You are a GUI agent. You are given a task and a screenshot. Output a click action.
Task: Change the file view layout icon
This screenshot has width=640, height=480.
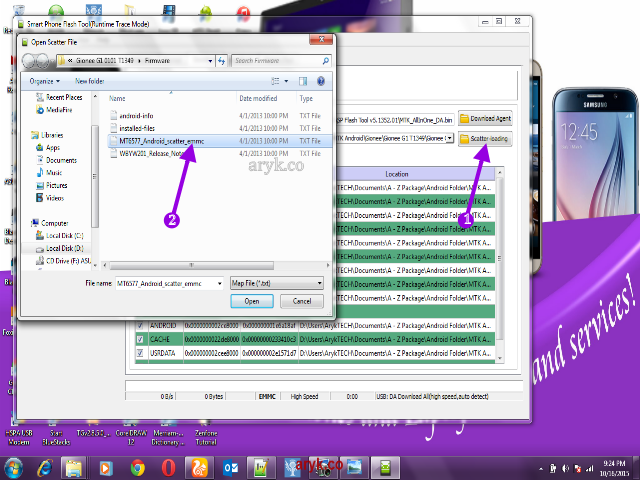(x=276, y=81)
